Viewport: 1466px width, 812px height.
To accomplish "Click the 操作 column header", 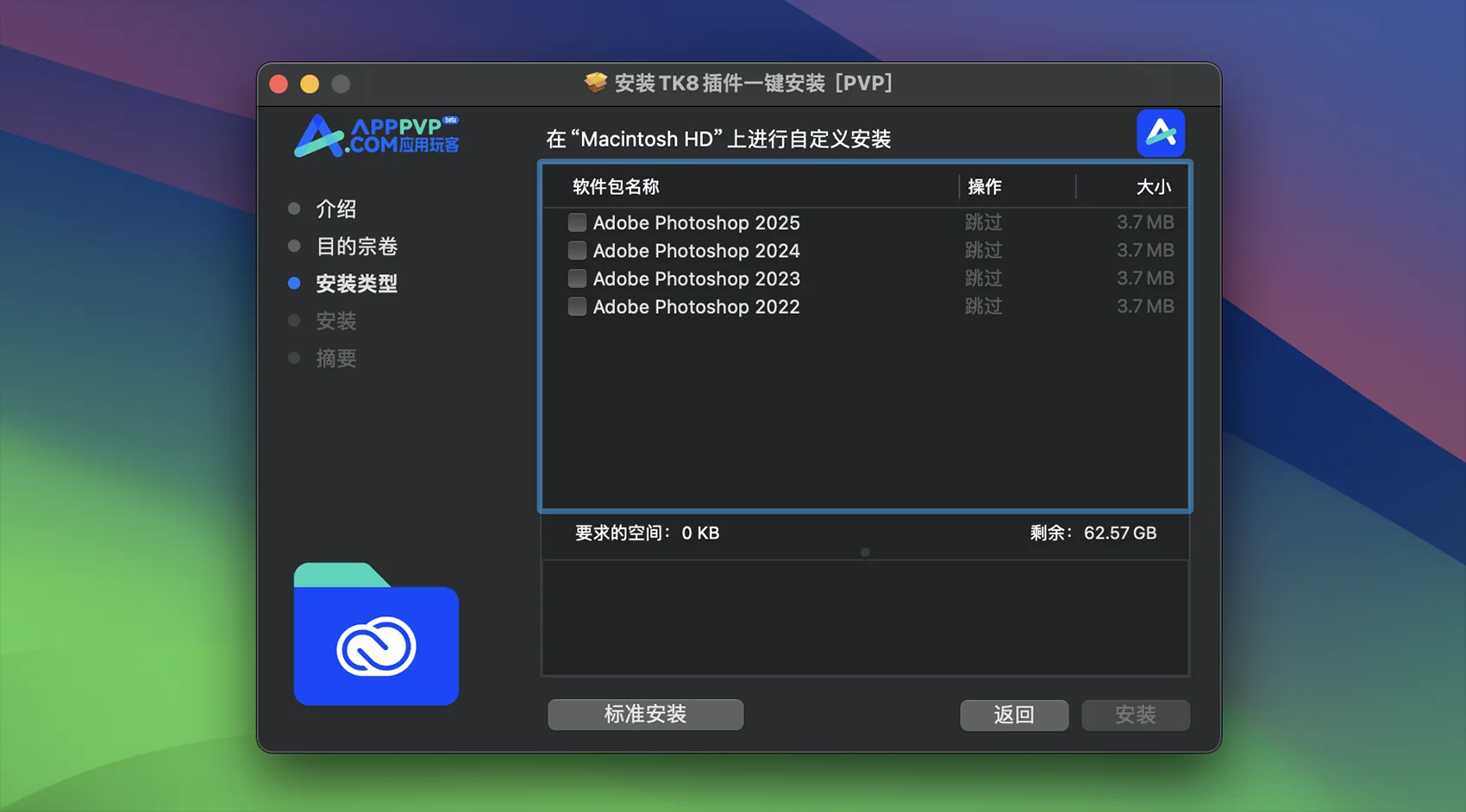I will pyautogui.click(x=984, y=187).
